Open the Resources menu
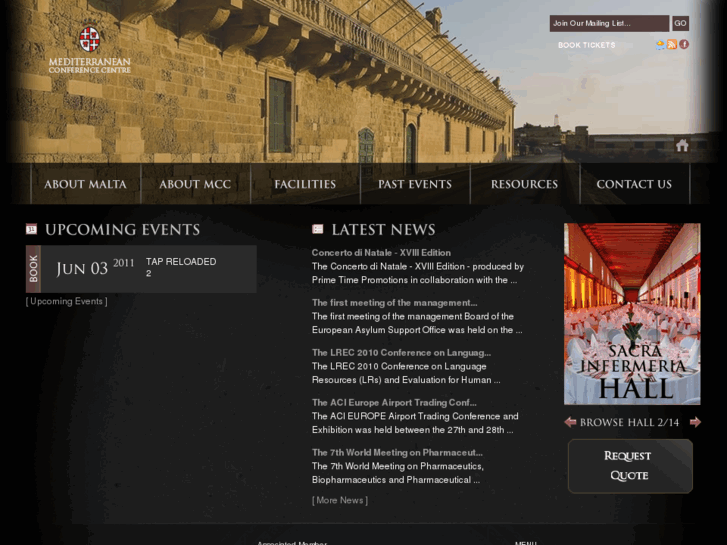Screen dimensions: 727x545 click(524, 184)
